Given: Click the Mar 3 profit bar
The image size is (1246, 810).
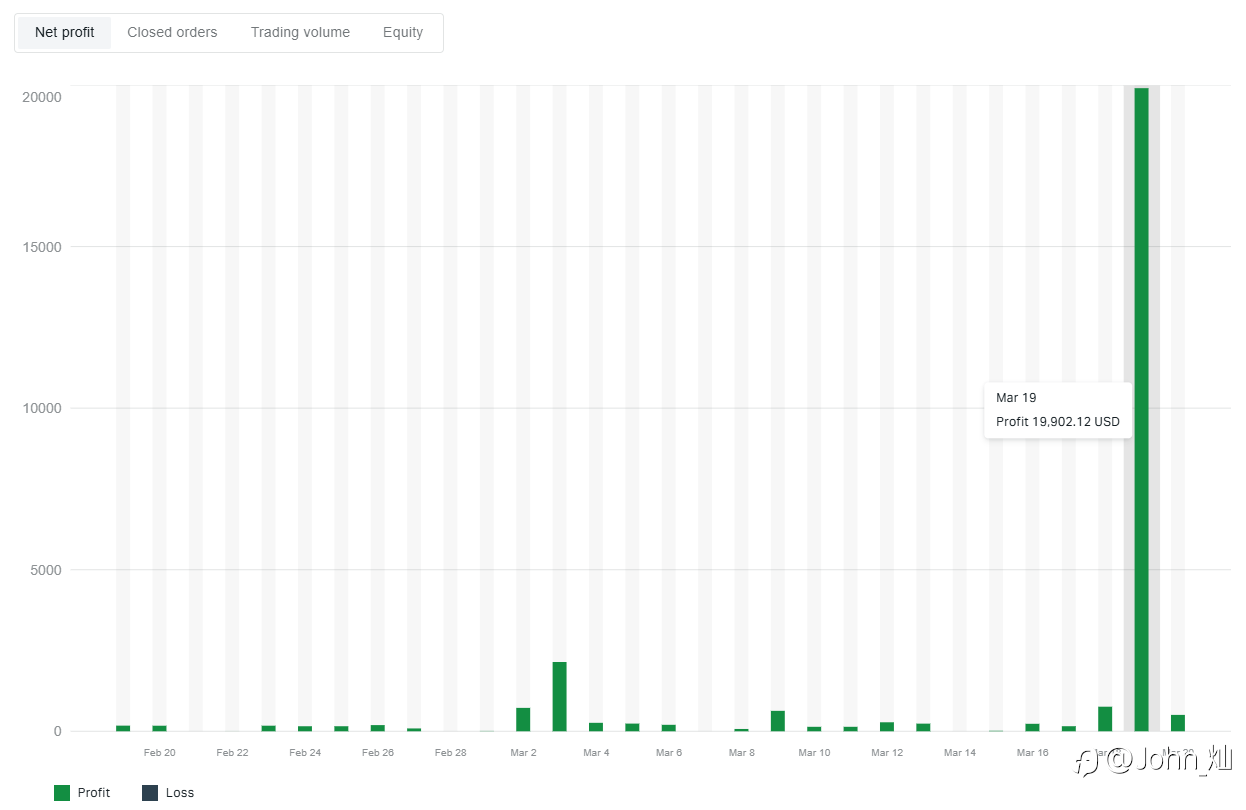Looking at the screenshot, I should pyautogui.click(x=559, y=696).
